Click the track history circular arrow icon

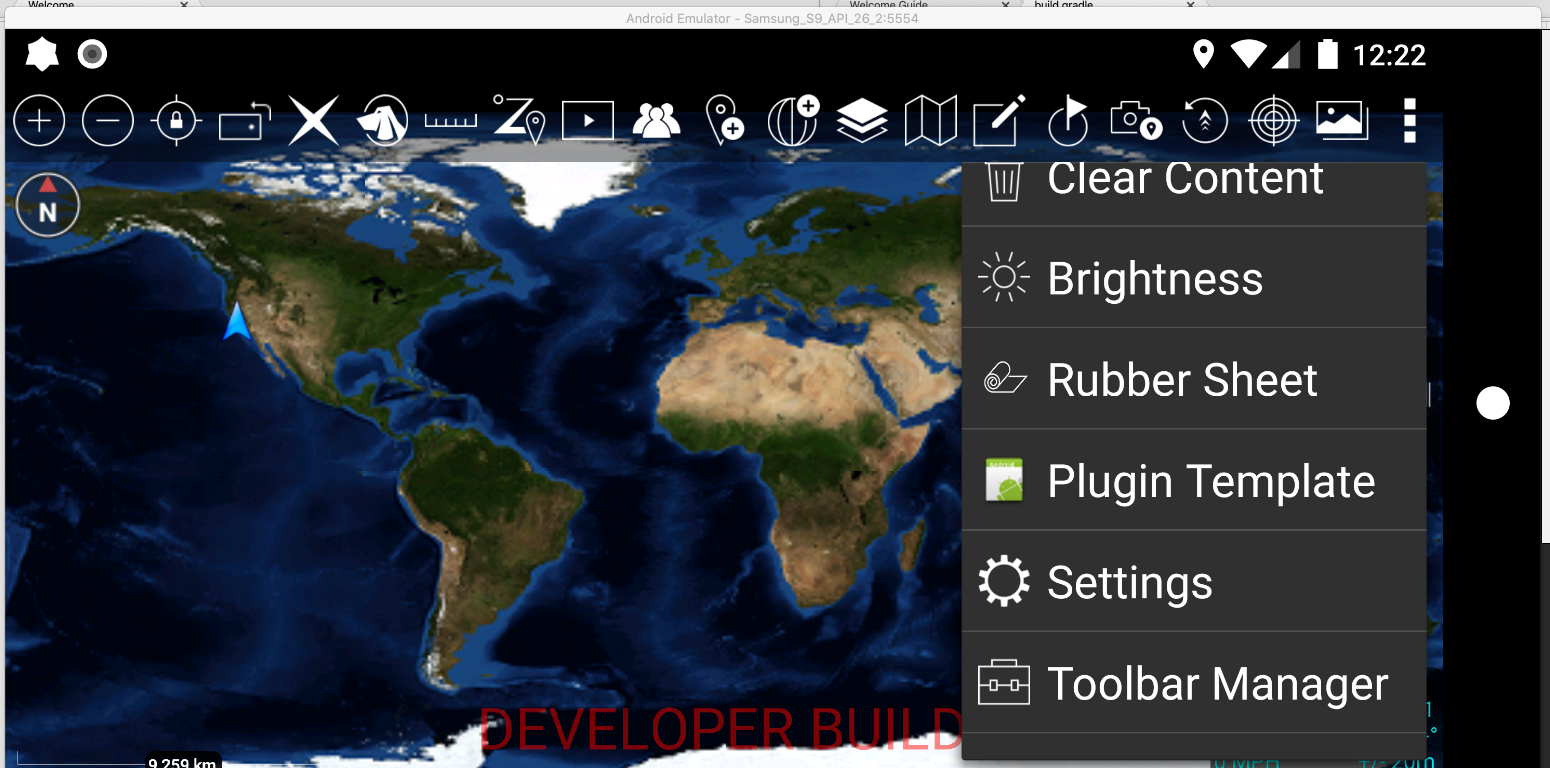tap(1205, 121)
